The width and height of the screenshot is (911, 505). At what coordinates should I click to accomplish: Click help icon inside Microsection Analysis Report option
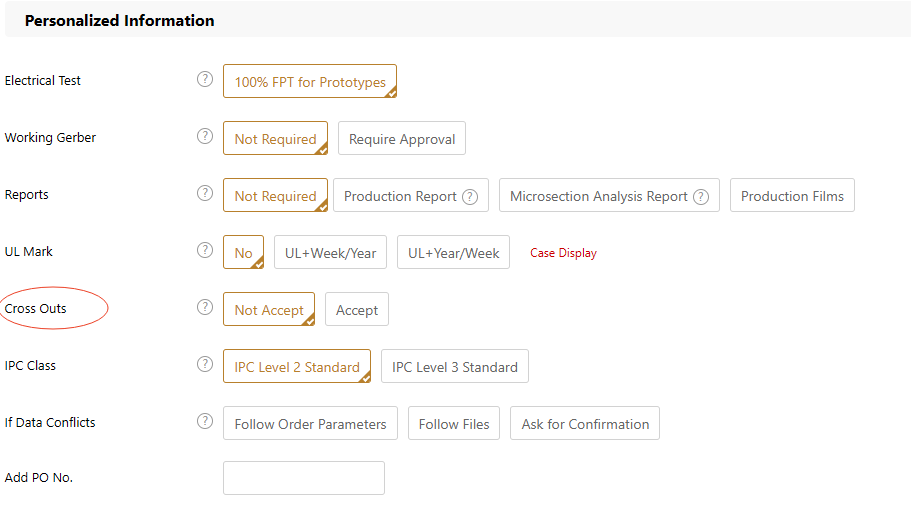tap(701, 197)
